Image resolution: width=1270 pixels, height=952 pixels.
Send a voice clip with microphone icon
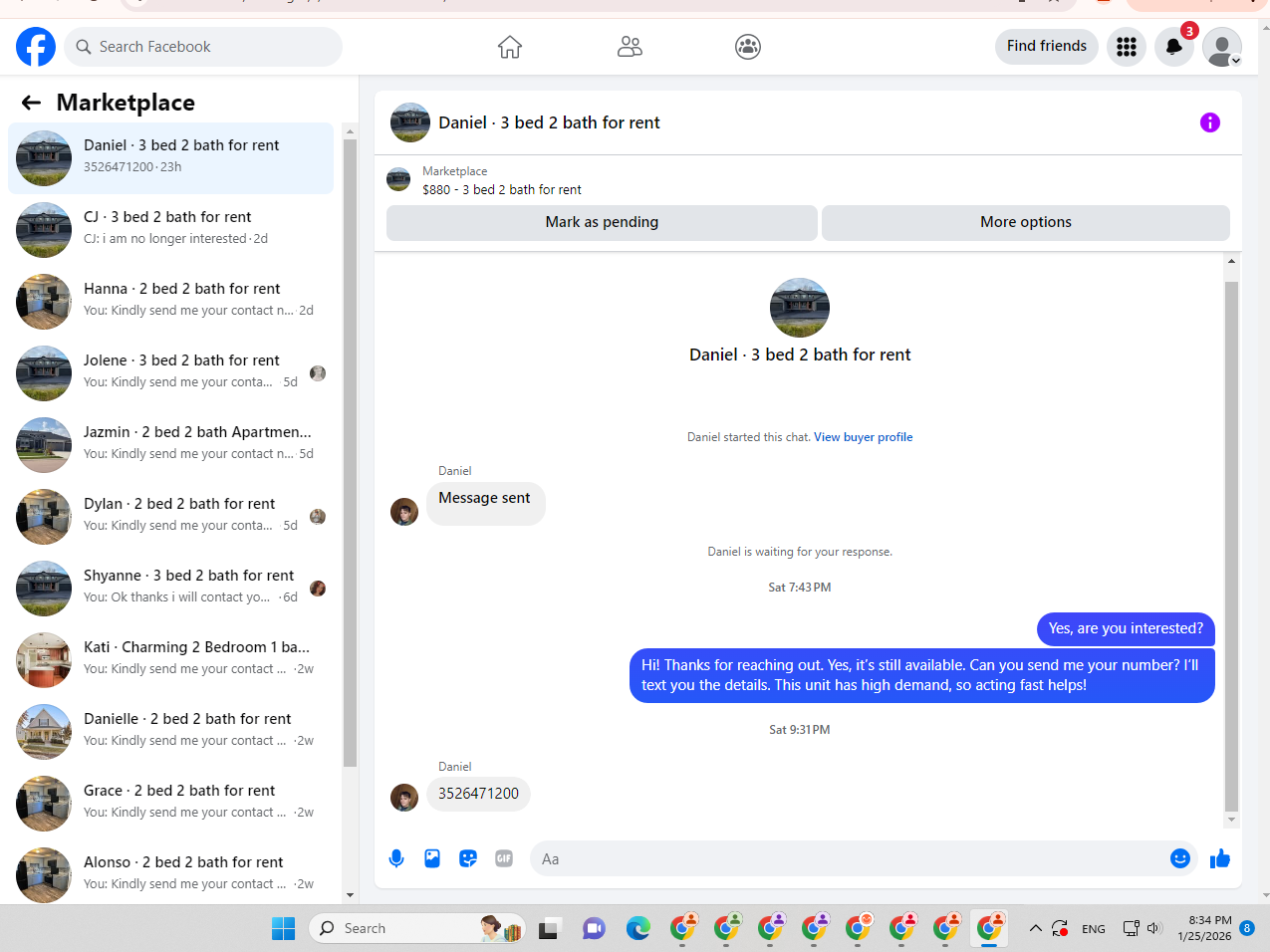pos(396,858)
